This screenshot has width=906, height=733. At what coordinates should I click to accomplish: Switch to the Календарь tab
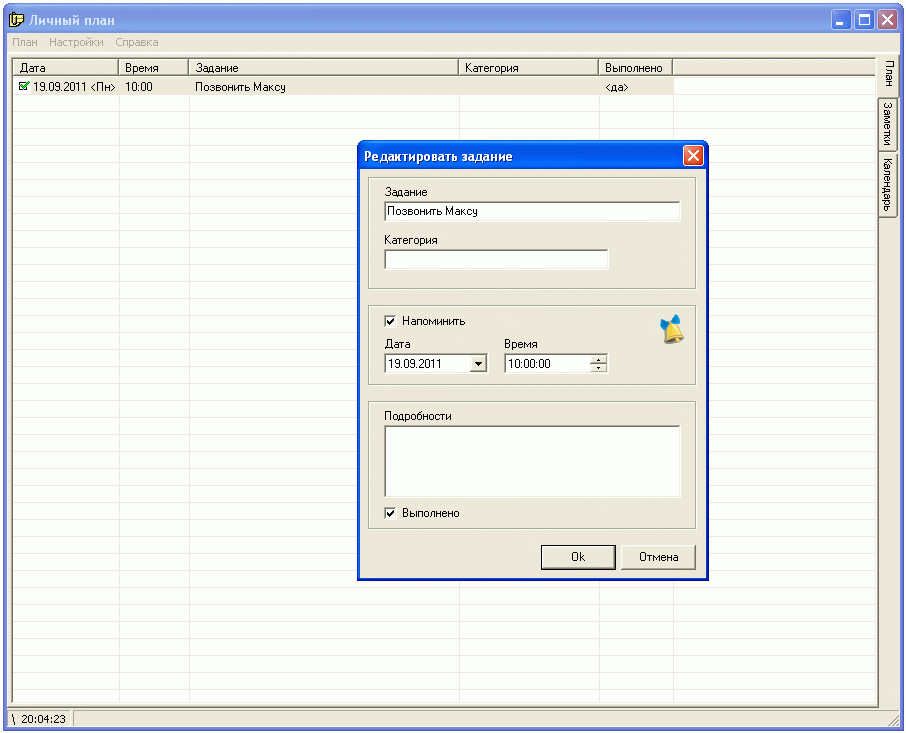888,185
